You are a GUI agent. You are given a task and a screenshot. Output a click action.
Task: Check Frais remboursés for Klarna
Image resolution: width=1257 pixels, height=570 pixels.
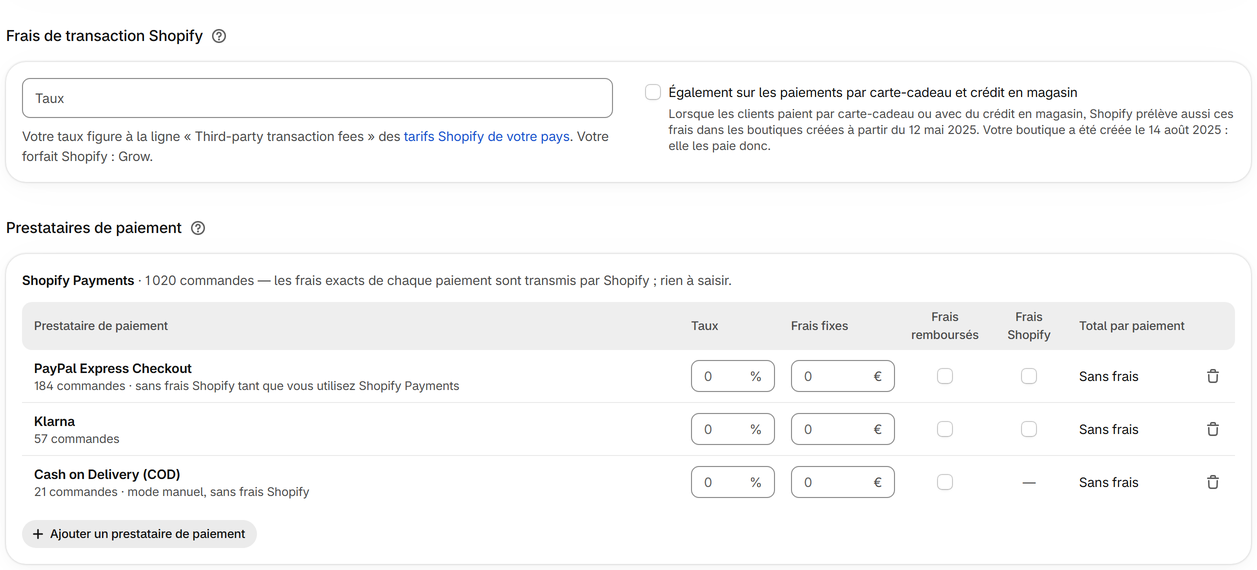pos(945,429)
